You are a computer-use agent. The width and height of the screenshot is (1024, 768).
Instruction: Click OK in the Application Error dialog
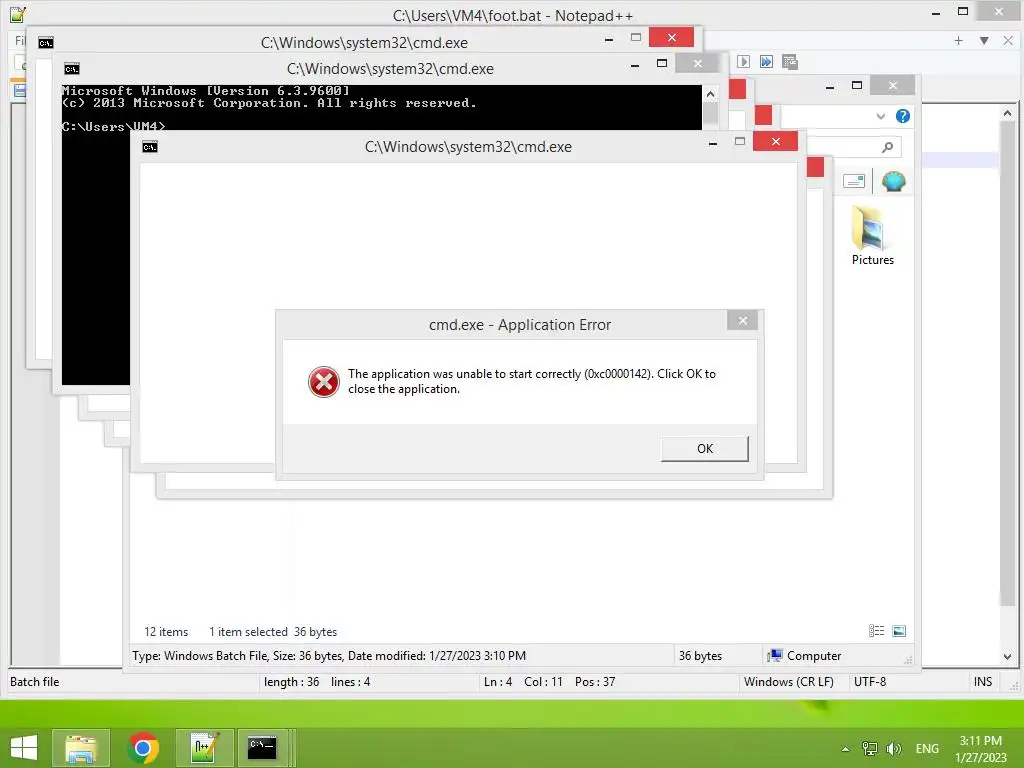click(705, 449)
